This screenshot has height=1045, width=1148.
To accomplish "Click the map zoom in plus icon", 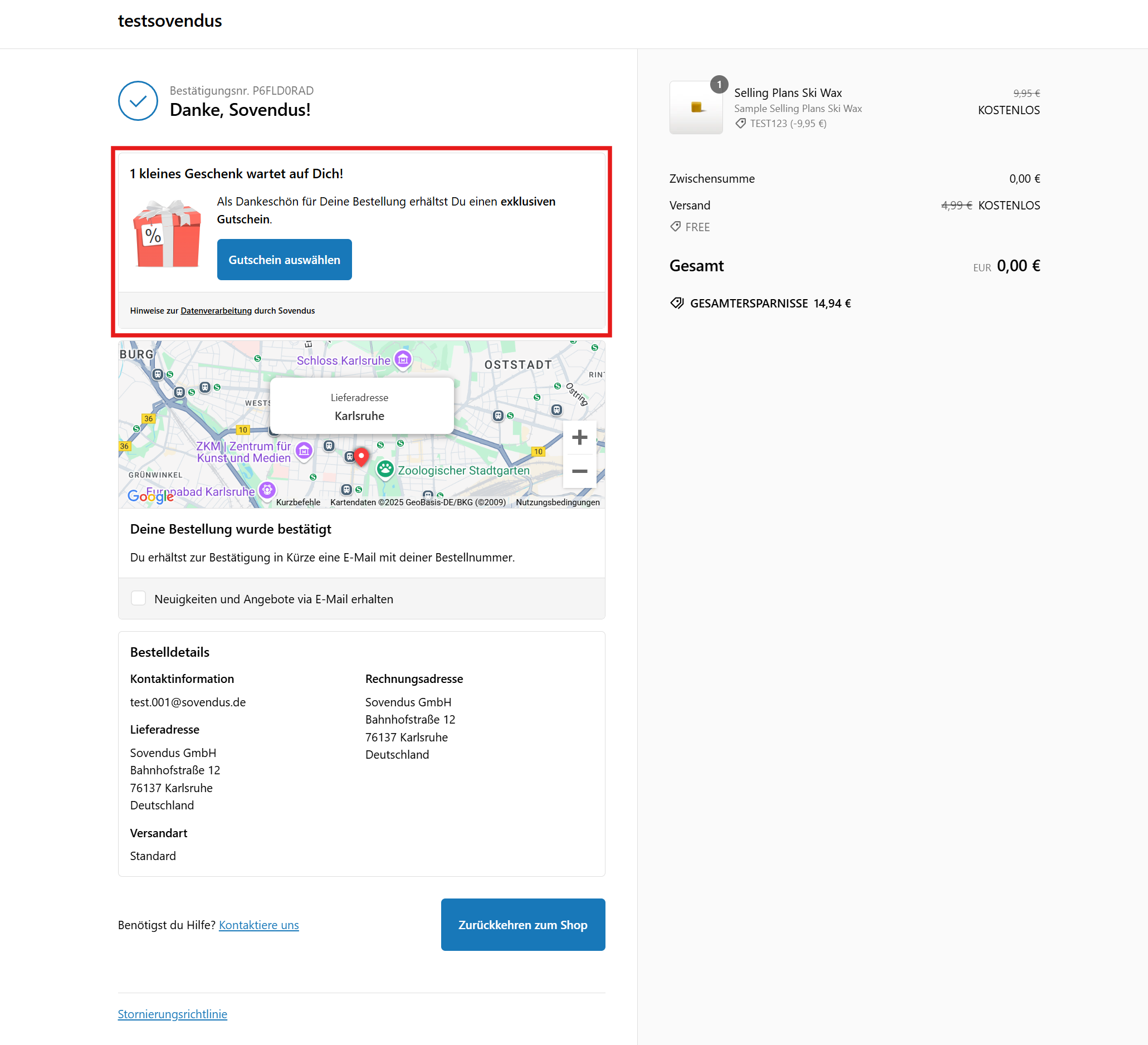I will (579, 437).
